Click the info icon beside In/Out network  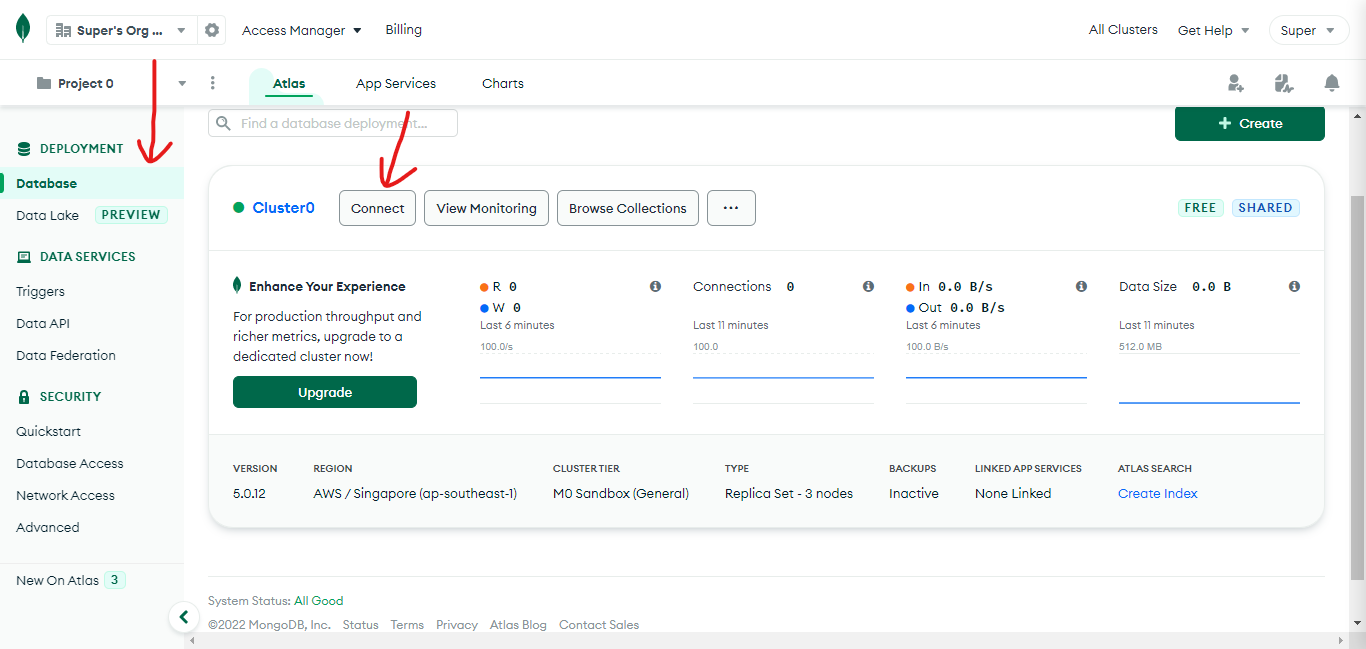1081,286
